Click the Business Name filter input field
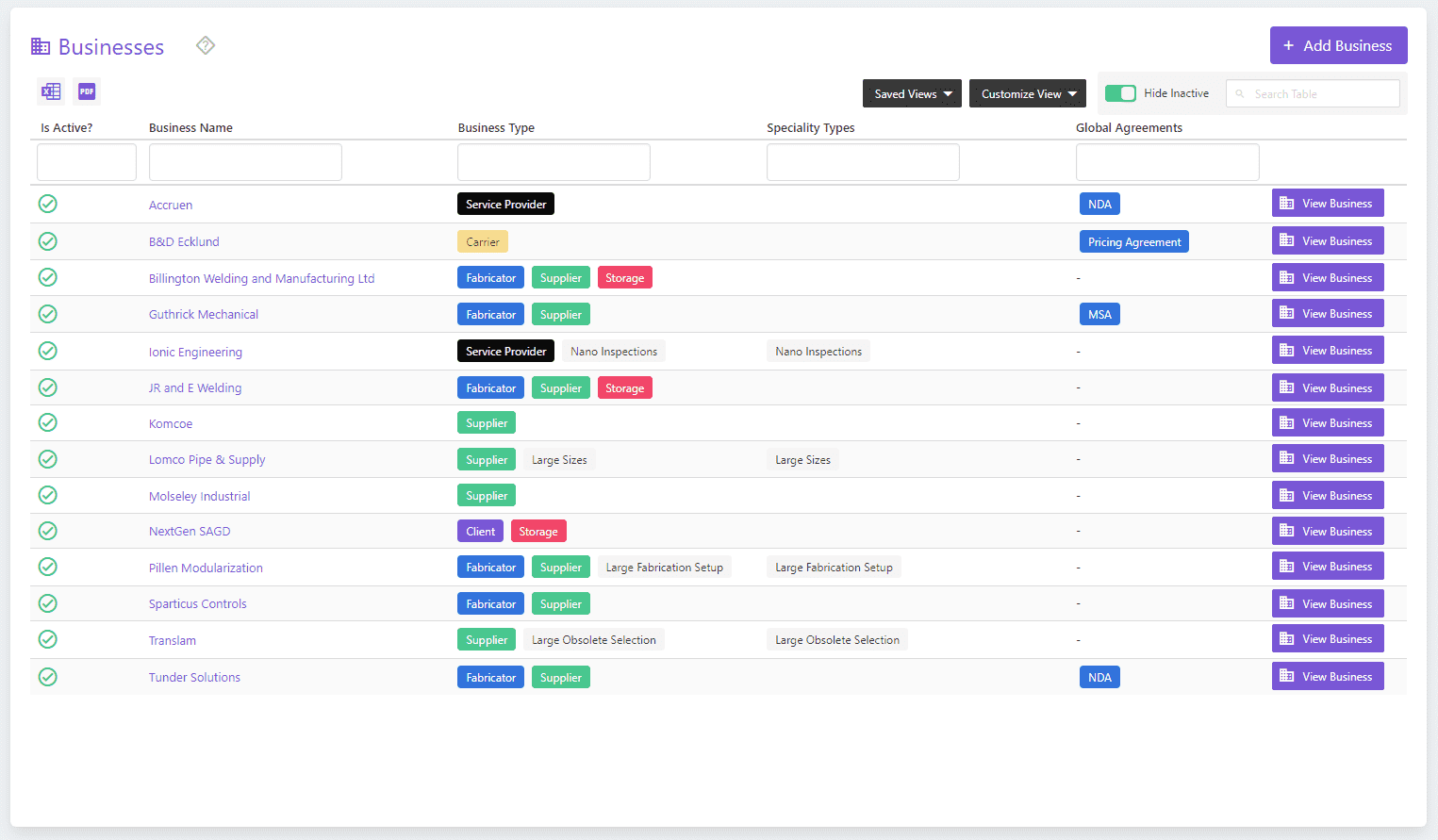This screenshot has width=1438, height=840. (245, 161)
